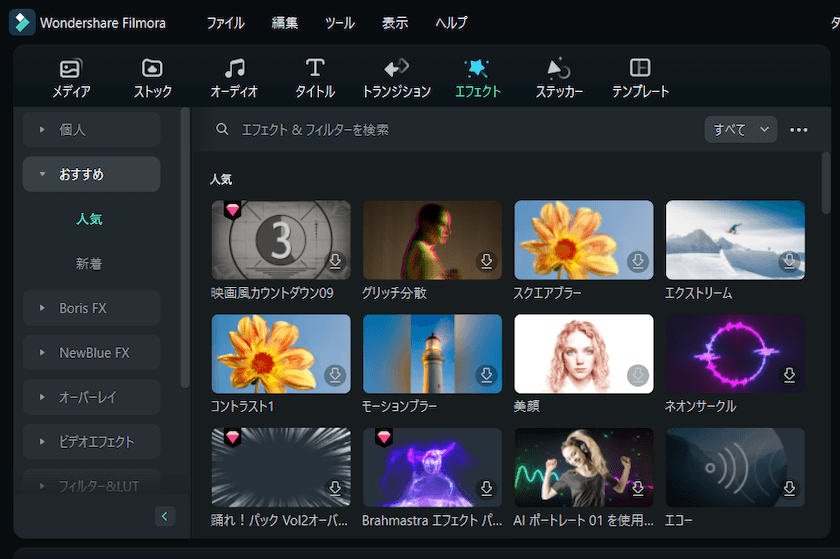Select the スクエアブラー flower thumbnail
Viewport: 840px width, 559px height.
tap(583, 240)
